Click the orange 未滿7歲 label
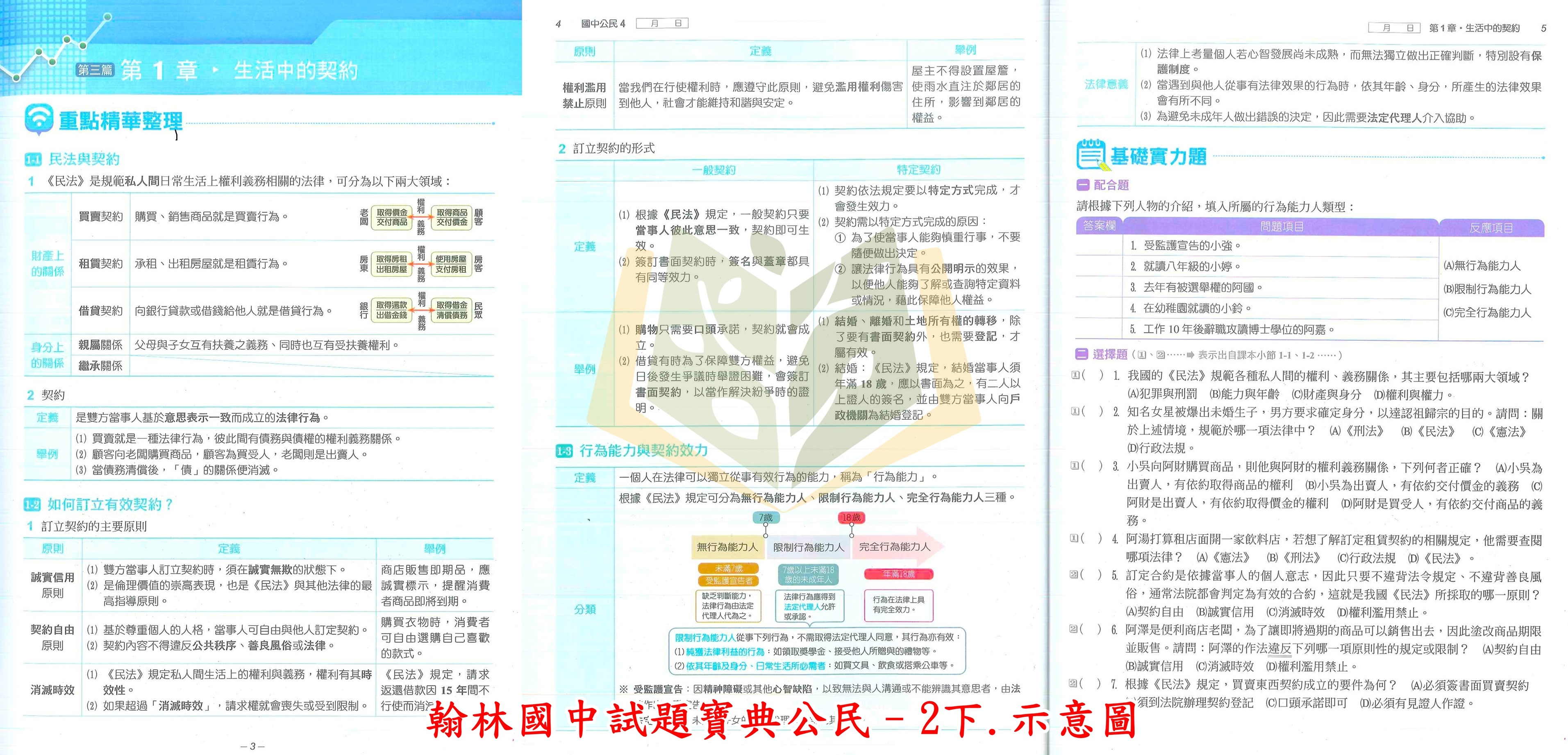Image resolution: width=1568 pixels, height=755 pixels. (x=729, y=568)
